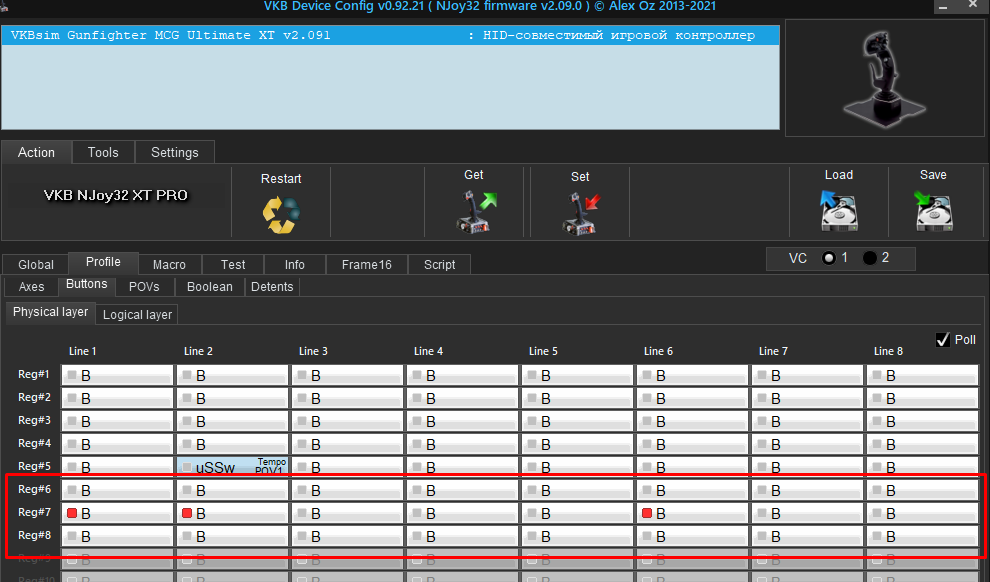Click the Reg#8 Line 8 button cell

(x=922, y=536)
